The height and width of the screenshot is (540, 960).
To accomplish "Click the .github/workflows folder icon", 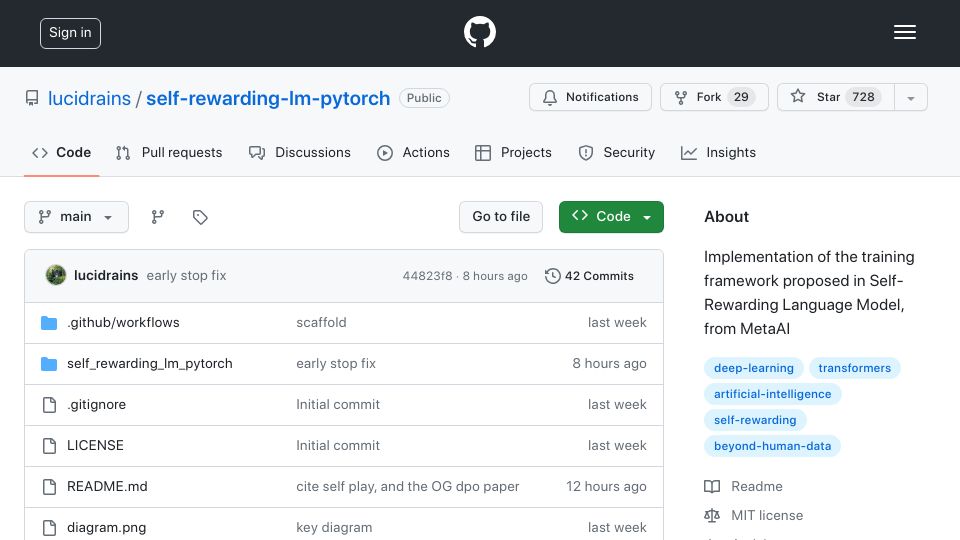I will (x=49, y=323).
